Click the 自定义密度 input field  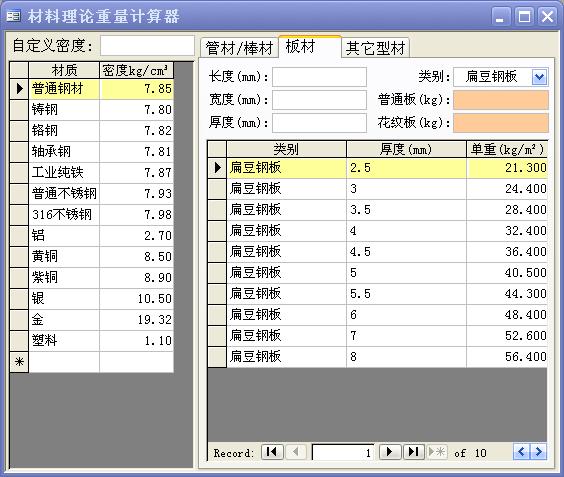147,46
